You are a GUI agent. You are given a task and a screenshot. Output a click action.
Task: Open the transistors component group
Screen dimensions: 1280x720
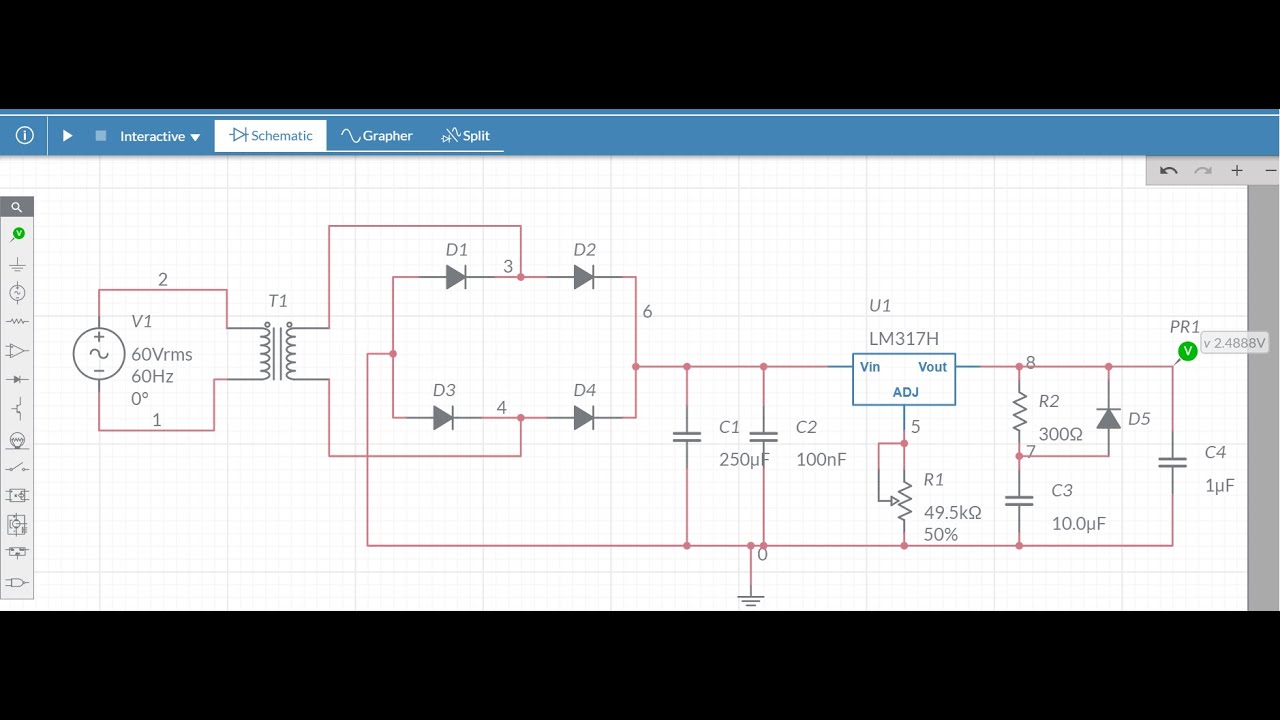17,408
